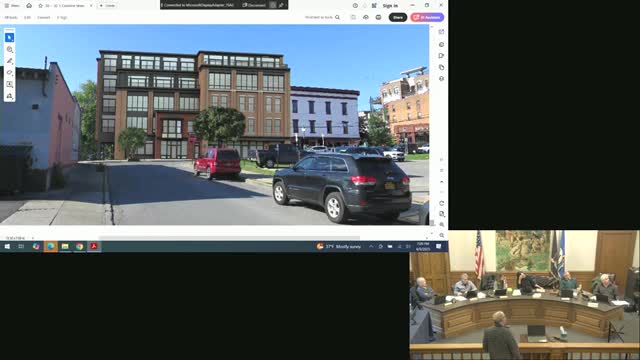Viewport: 640px width, 360px height.
Task: Open File Explorer from the taskbar
Action: click(65, 247)
